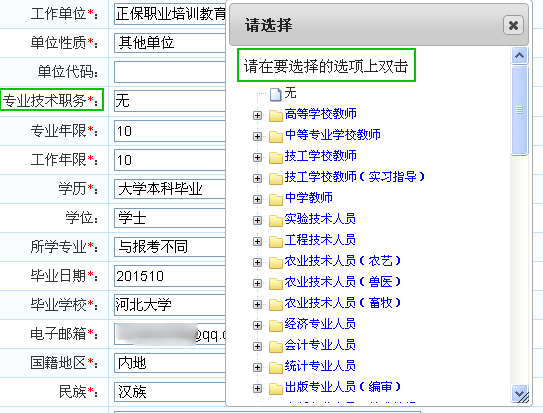The height and width of the screenshot is (413, 543).
Task: Expand the 中等专业学校教师 tree node
Action: click(x=257, y=136)
